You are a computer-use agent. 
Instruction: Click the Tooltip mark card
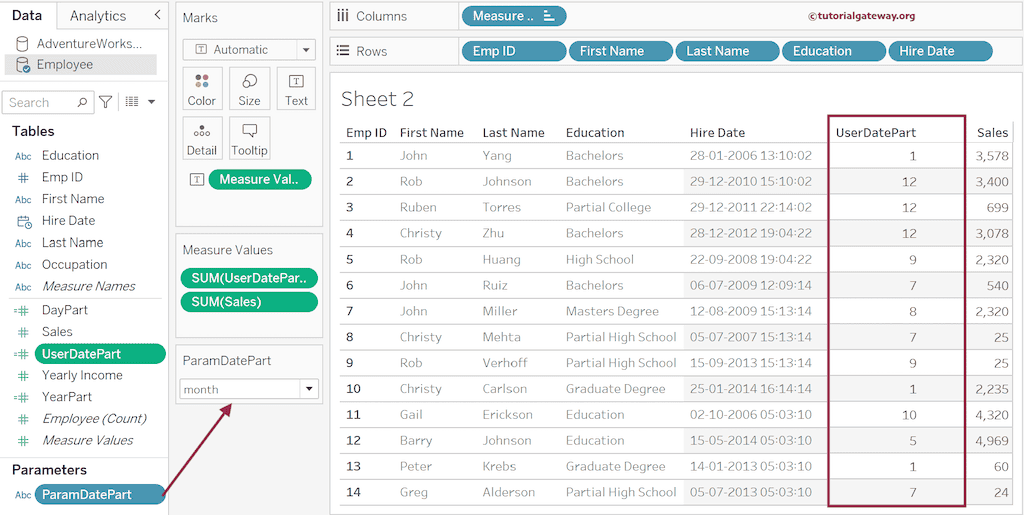tap(249, 138)
